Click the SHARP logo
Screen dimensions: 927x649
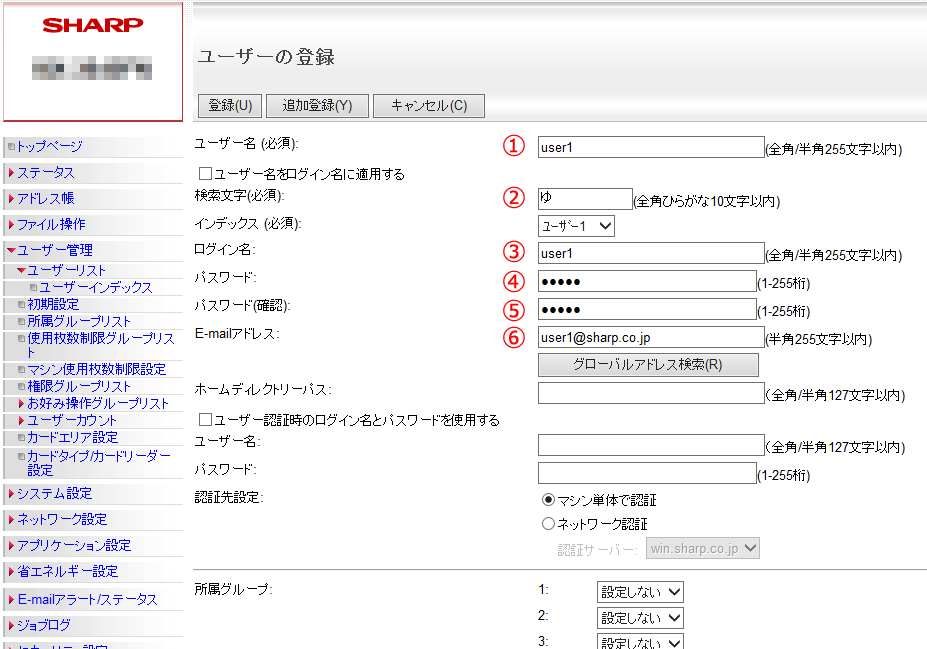tap(93, 25)
